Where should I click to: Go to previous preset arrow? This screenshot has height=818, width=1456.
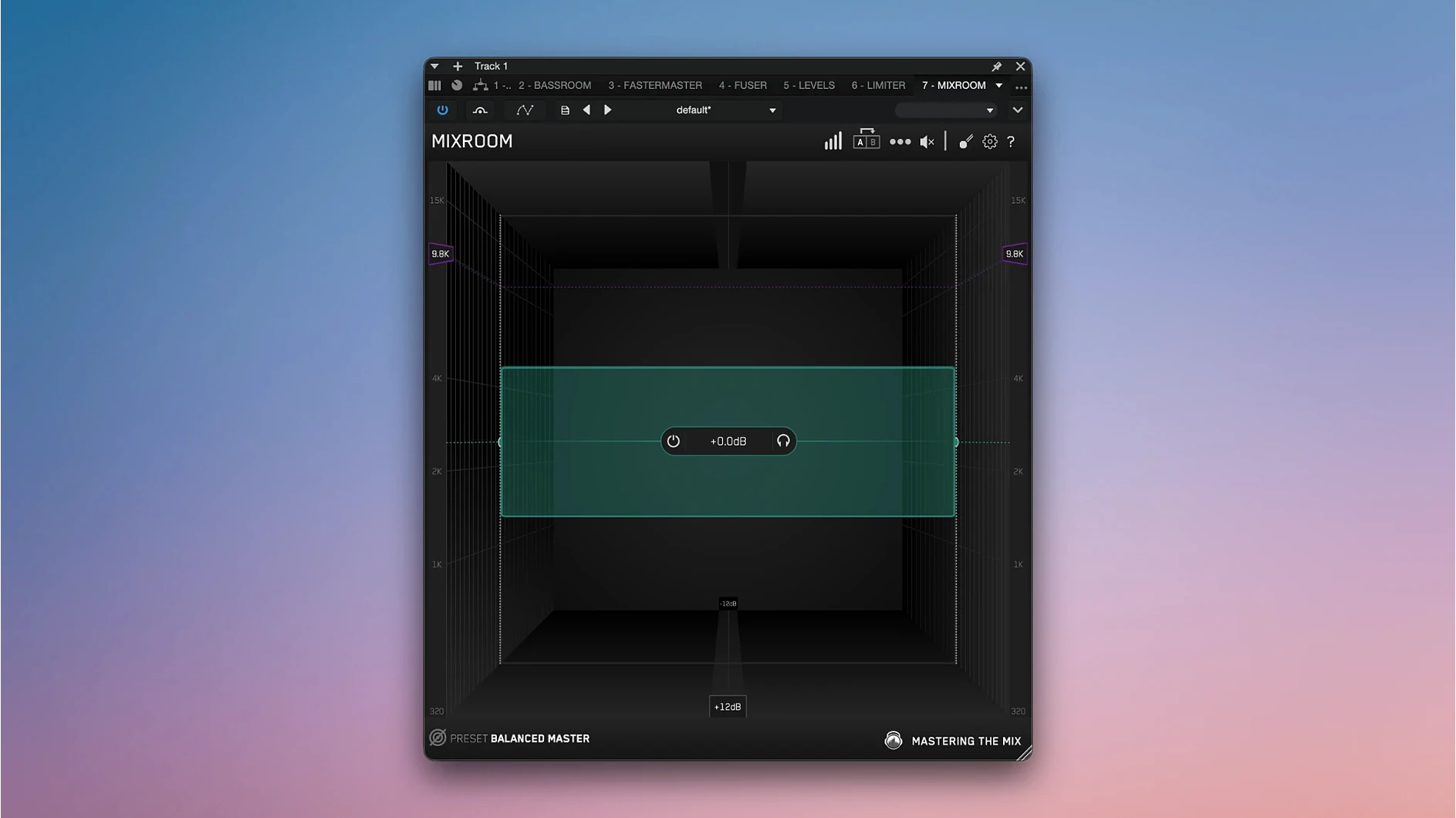coord(586,110)
